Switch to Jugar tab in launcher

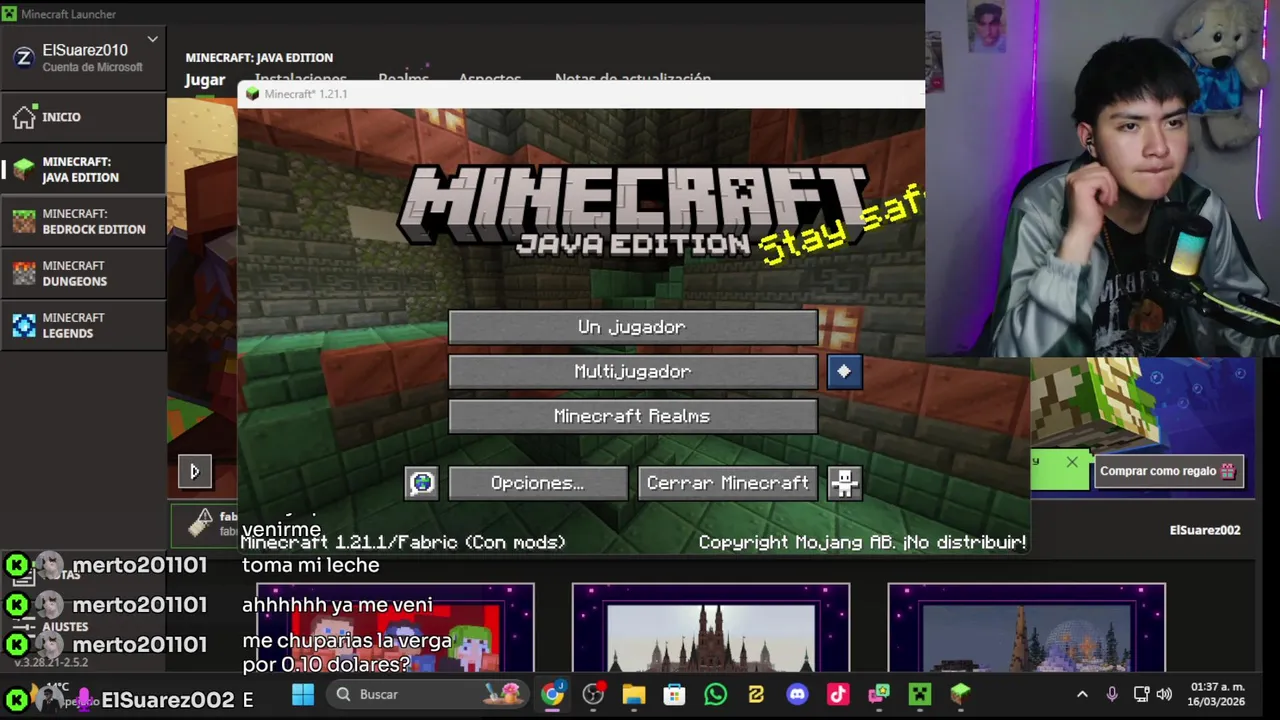click(x=205, y=80)
